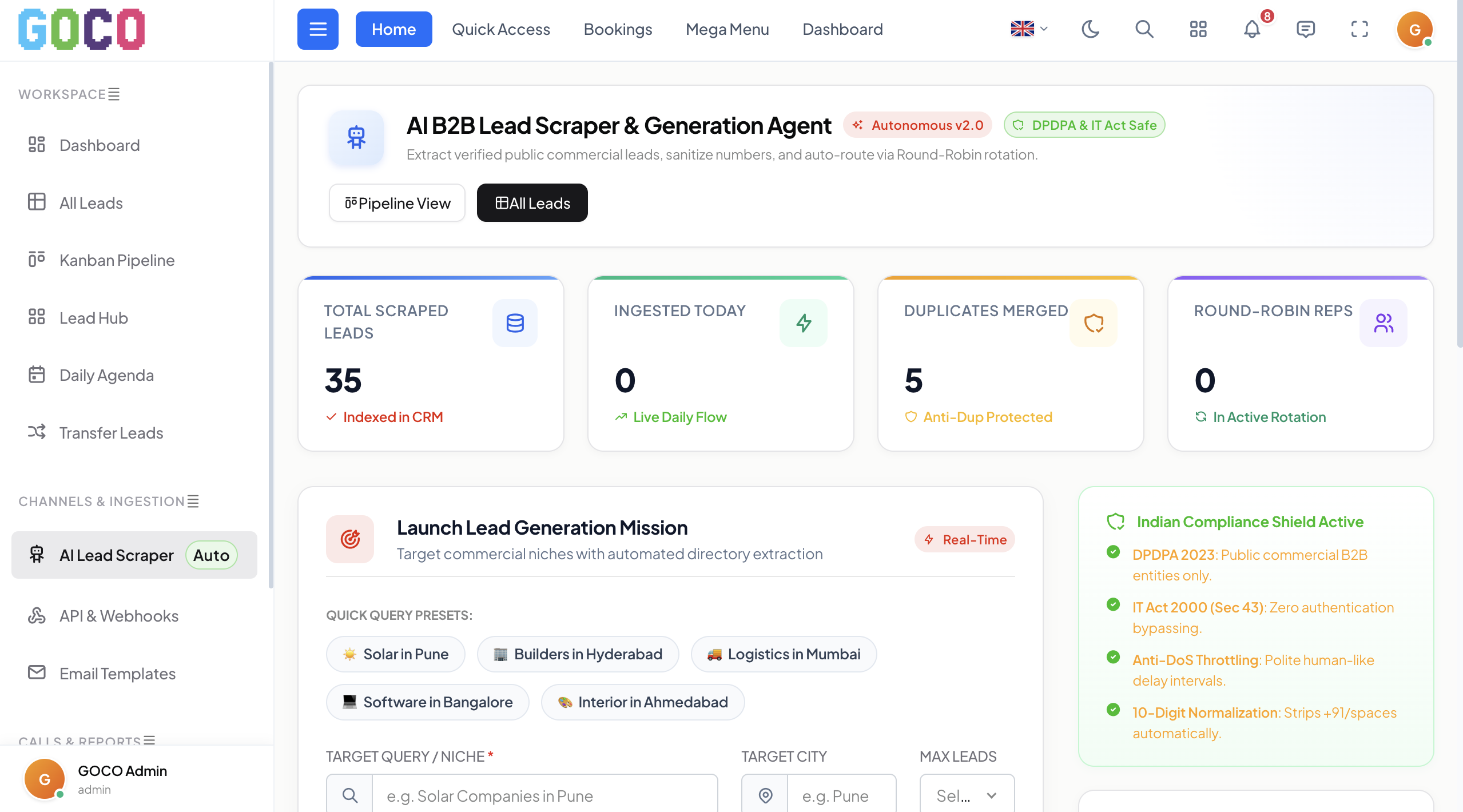Select the Logistics in Mumbai preset
Image resolution: width=1463 pixels, height=812 pixels.
784,654
